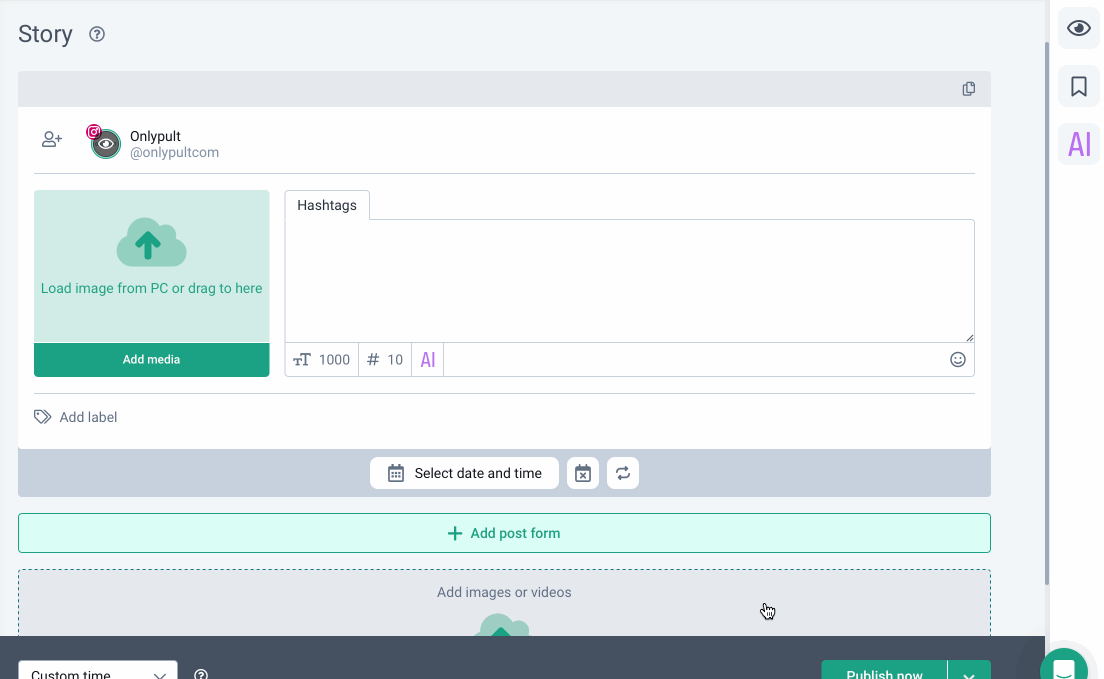Open the bookmark icon in right sidebar
1104x679 pixels.
pyautogui.click(x=1078, y=87)
